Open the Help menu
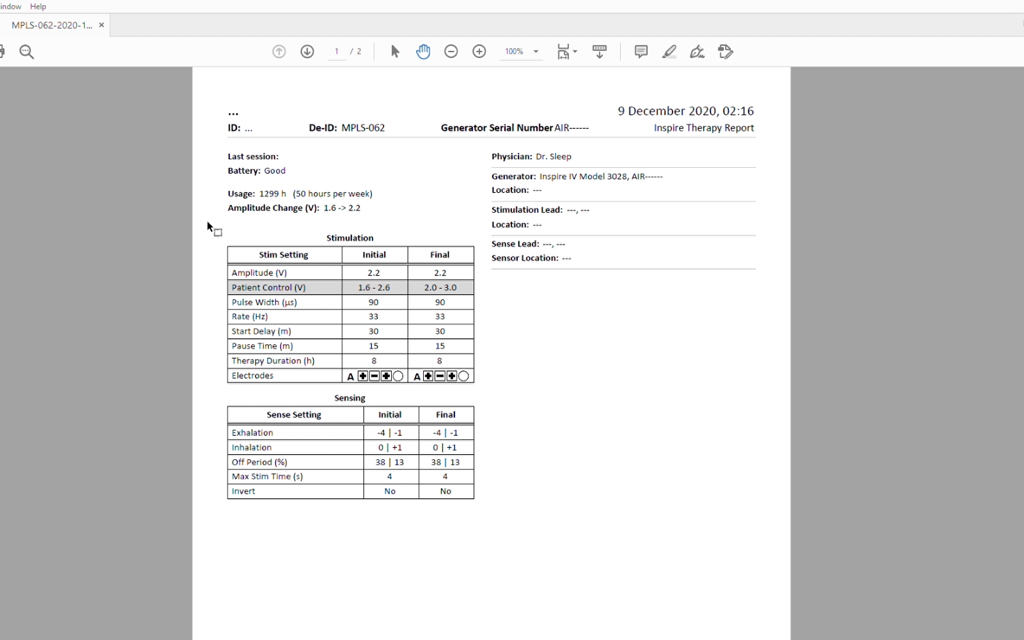This screenshot has height=640, width=1024. click(x=38, y=7)
